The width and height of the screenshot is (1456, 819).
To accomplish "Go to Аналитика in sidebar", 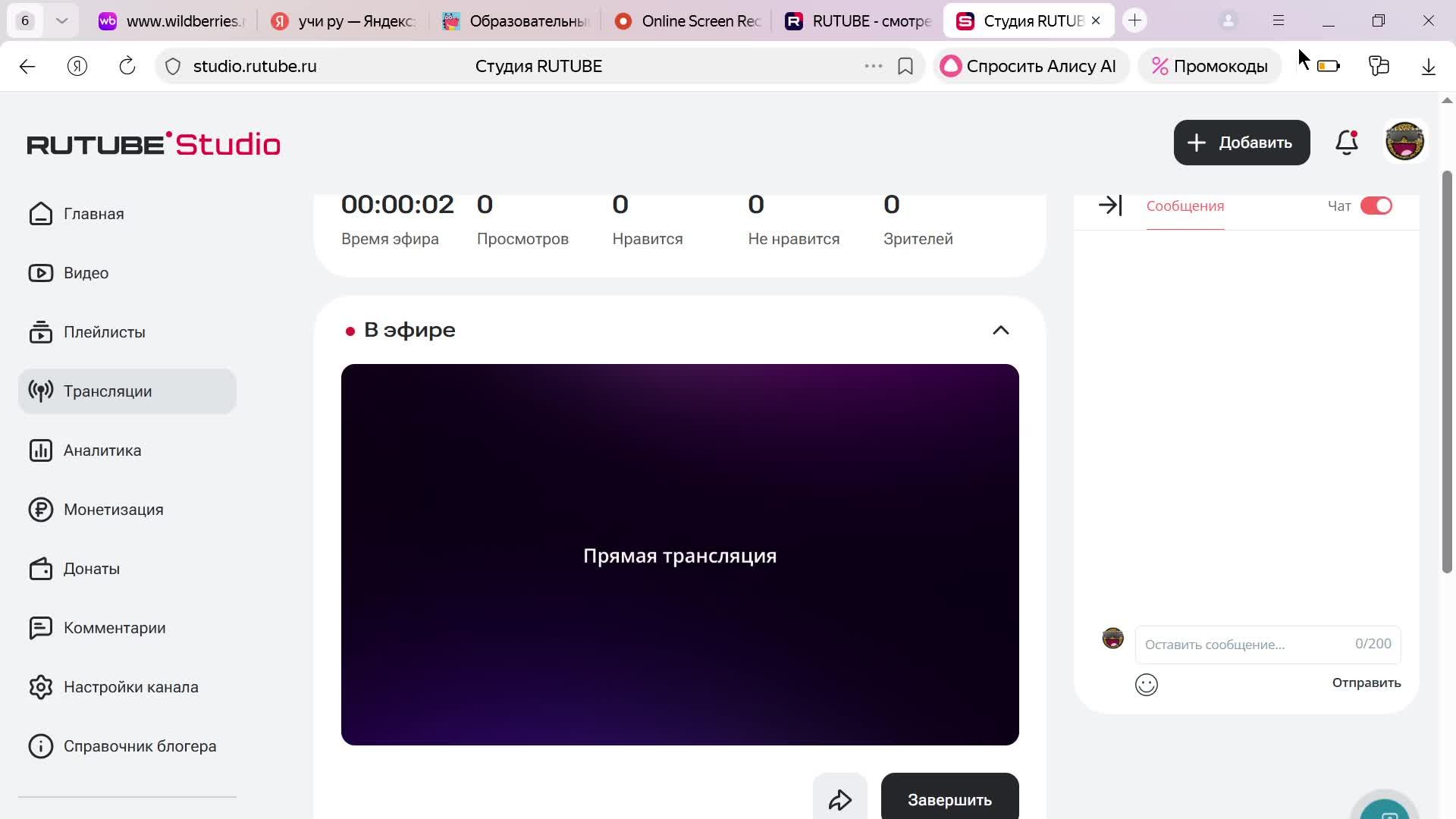I will tap(102, 450).
